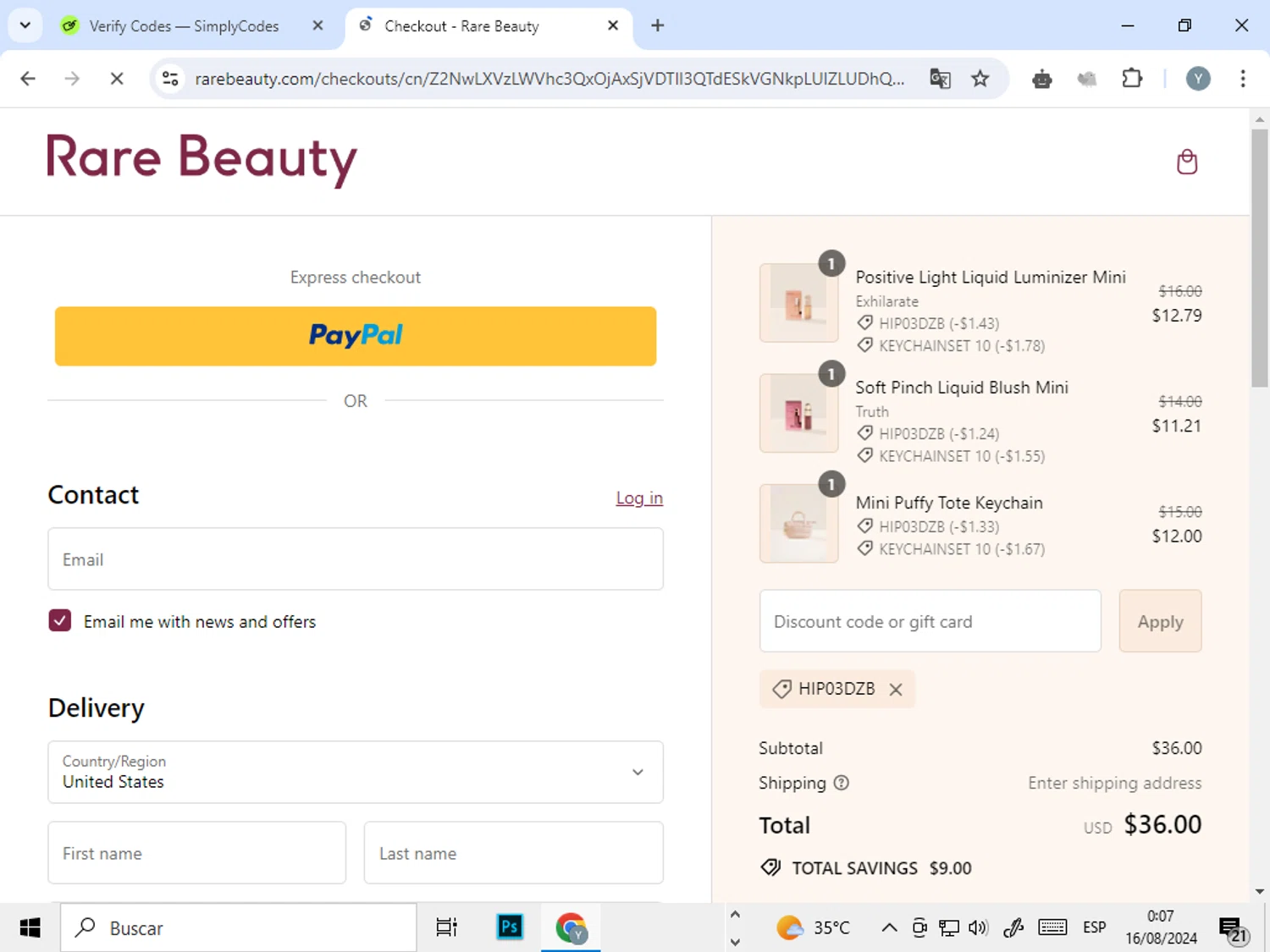Click the taskbar toolbar scroll down arrow
1270x952 pixels.
coord(735,942)
